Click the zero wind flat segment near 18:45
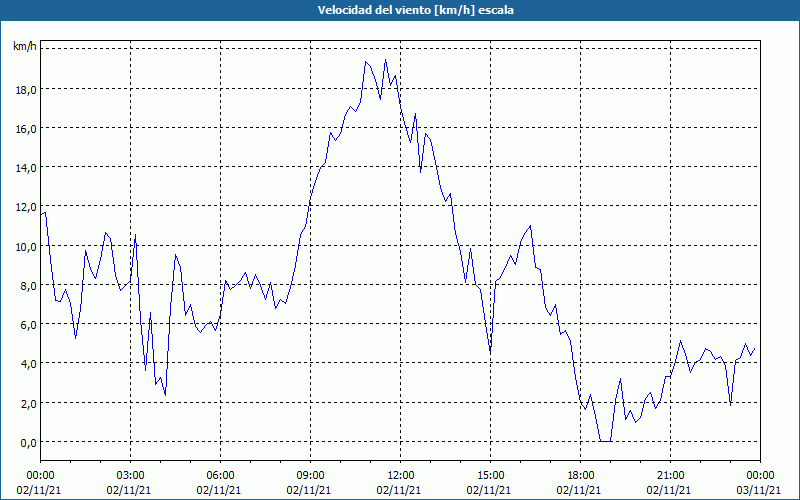The image size is (800, 500). coord(606,441)
